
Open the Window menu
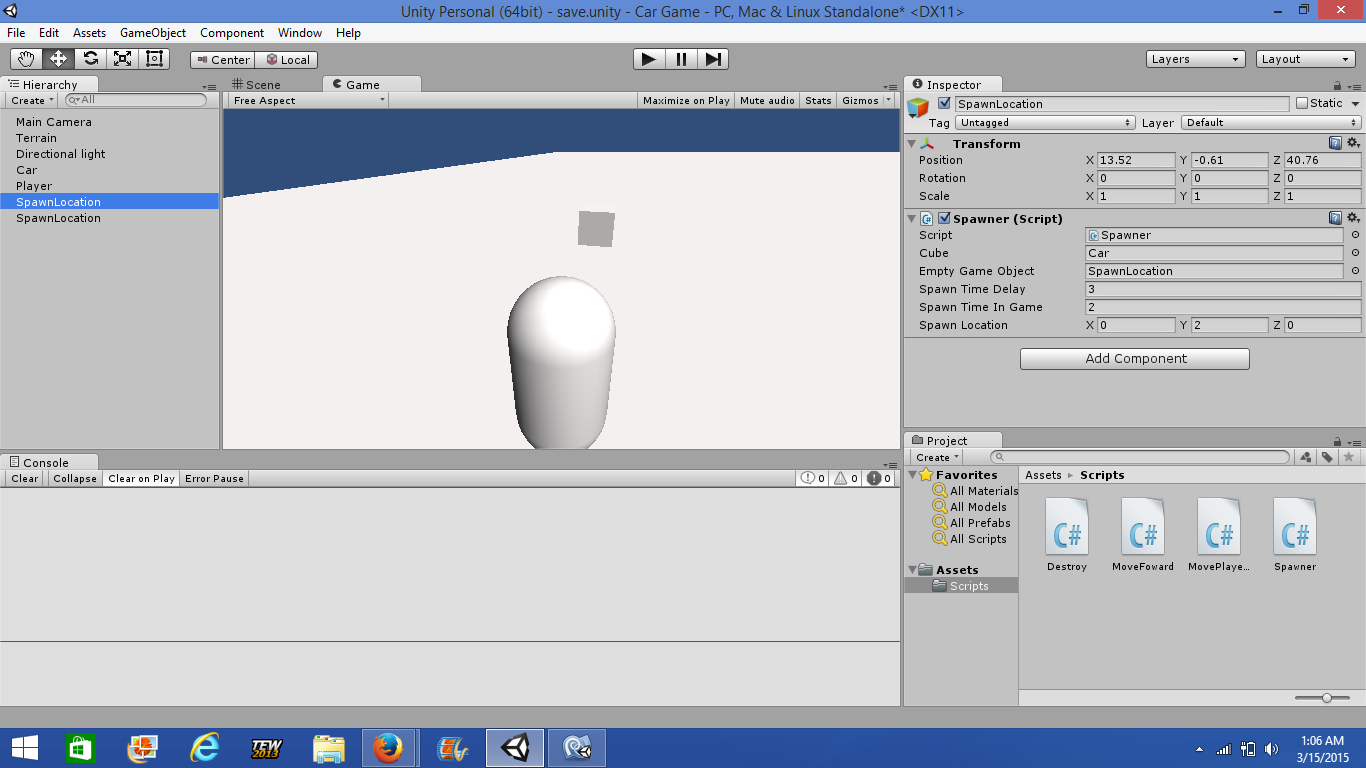(300, 33)
